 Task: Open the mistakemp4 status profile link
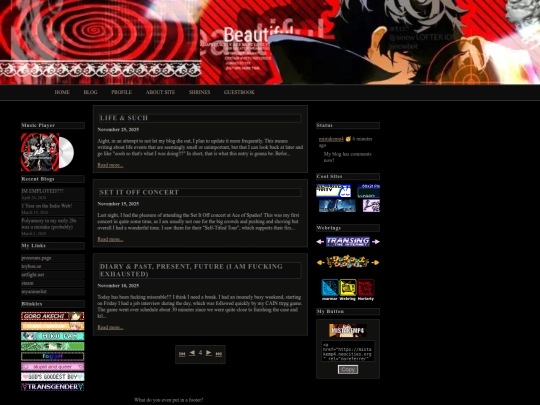point(331,139)
